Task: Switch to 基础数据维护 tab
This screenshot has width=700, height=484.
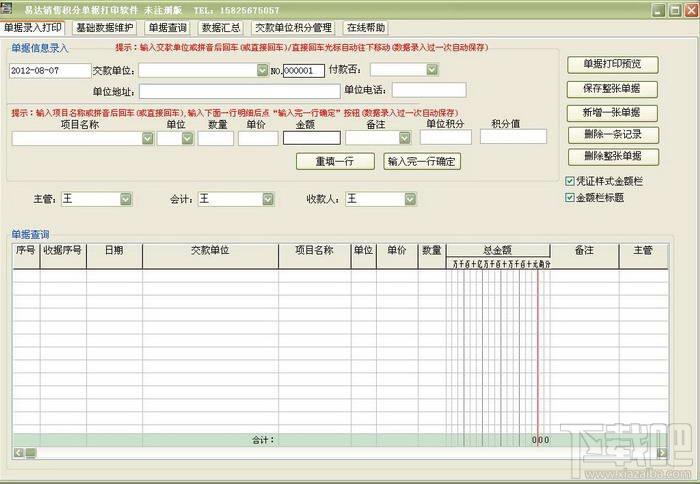Action: (x=104, y=28)
